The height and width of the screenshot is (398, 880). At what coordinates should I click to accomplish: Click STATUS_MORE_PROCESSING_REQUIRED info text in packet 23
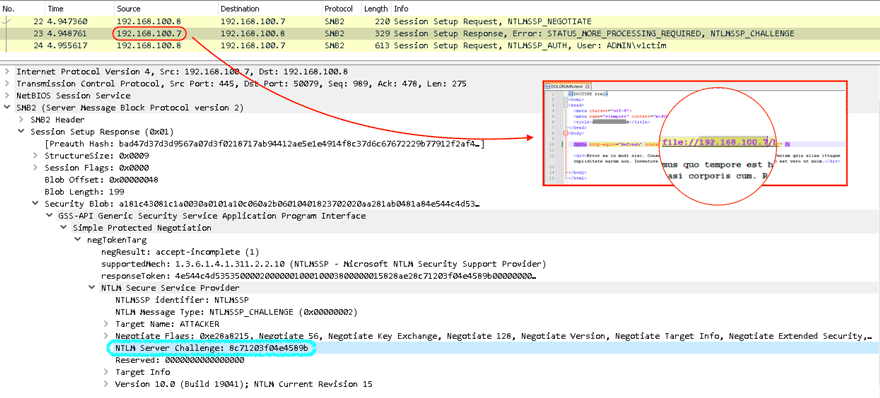(x=625, y=34)
